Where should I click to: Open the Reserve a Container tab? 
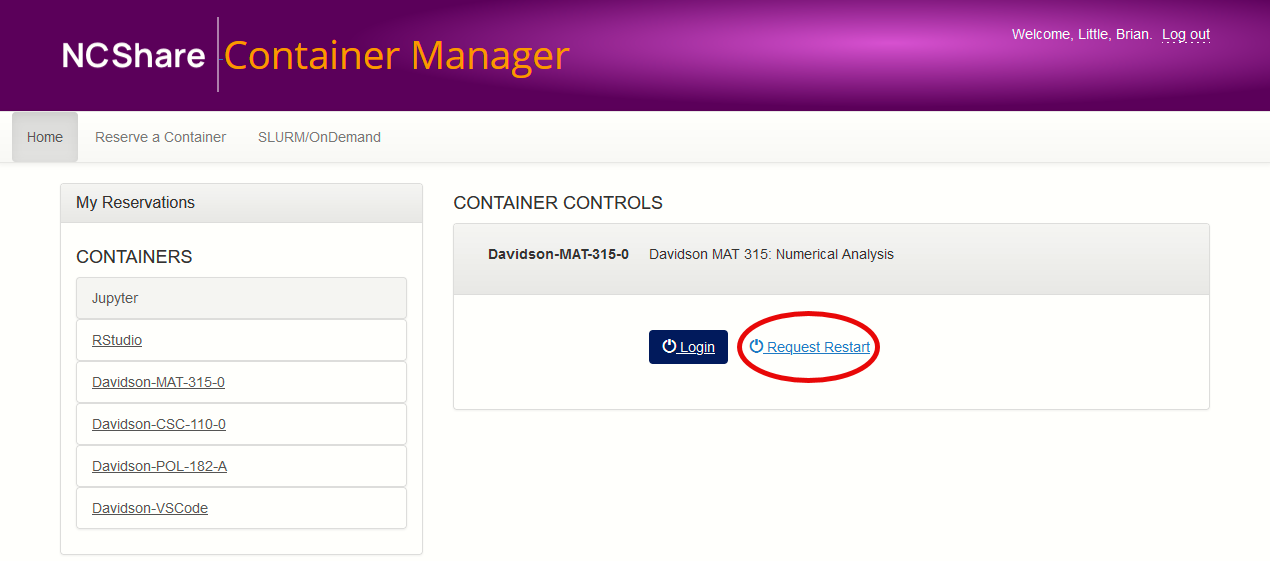(160, 137)
